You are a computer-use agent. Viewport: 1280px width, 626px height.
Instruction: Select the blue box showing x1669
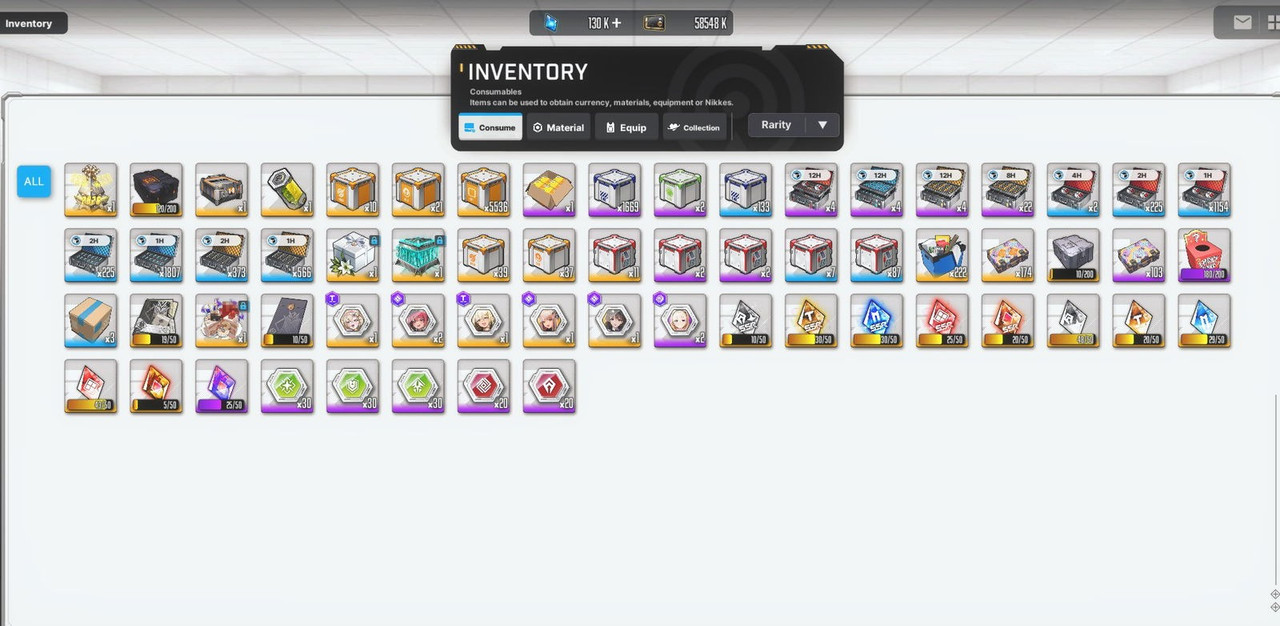(x=615, y=190)
